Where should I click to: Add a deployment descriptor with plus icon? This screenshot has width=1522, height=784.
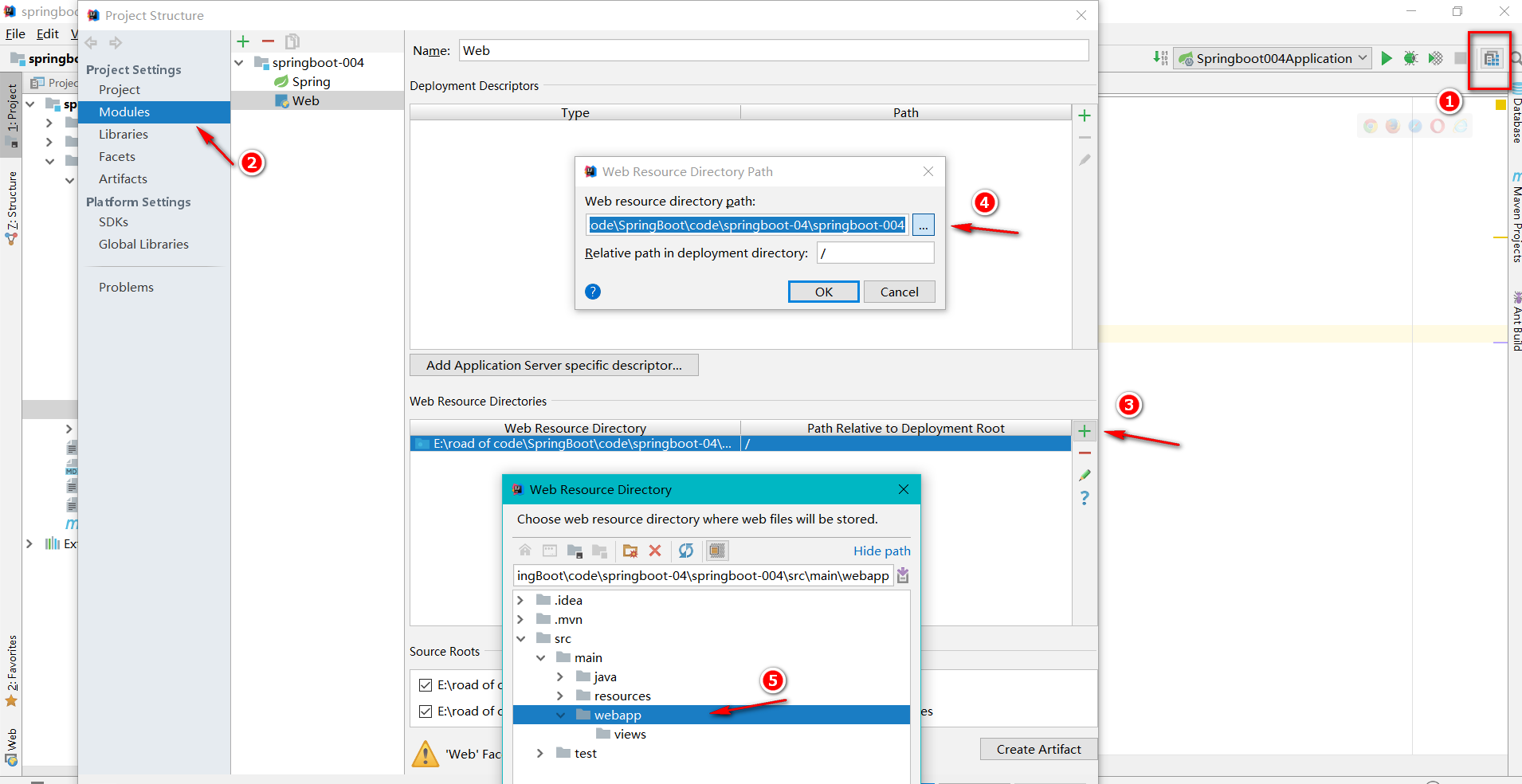(1085, 116)
